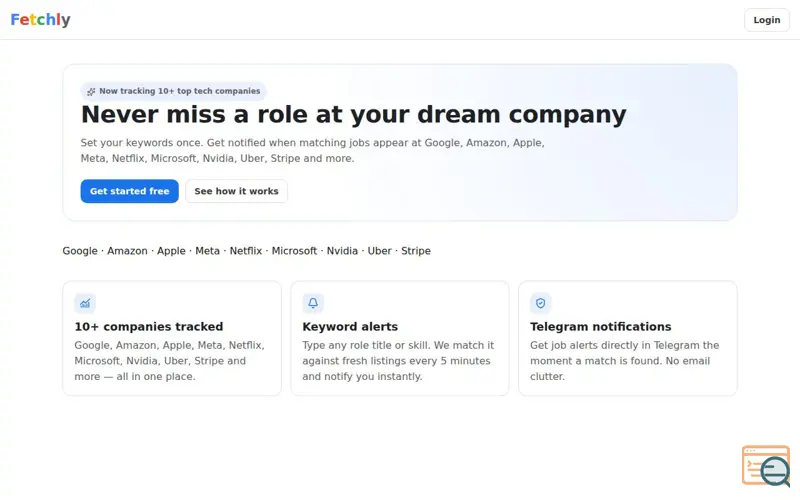Click the '10+ companies tracked' heading
Viewport: 800px width, 500px height.
point(149,327)
